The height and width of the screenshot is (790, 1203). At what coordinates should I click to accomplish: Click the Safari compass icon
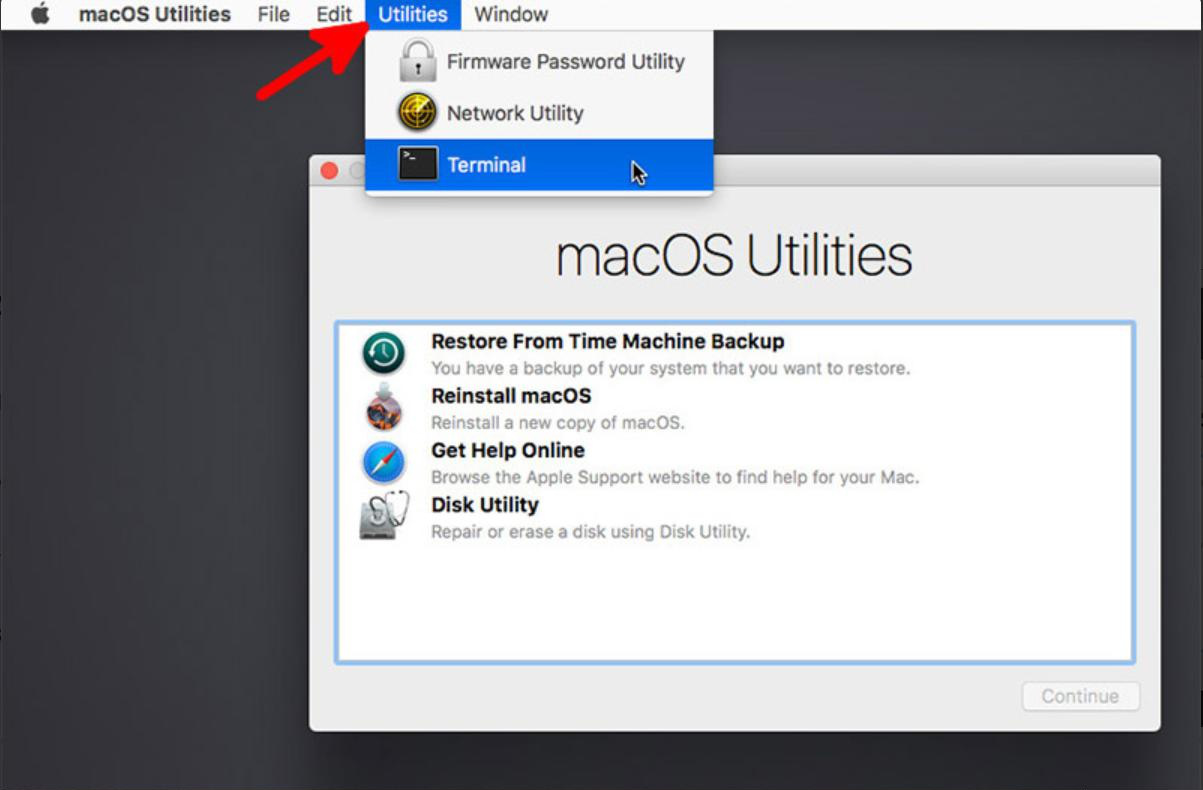tap(384, 463)
